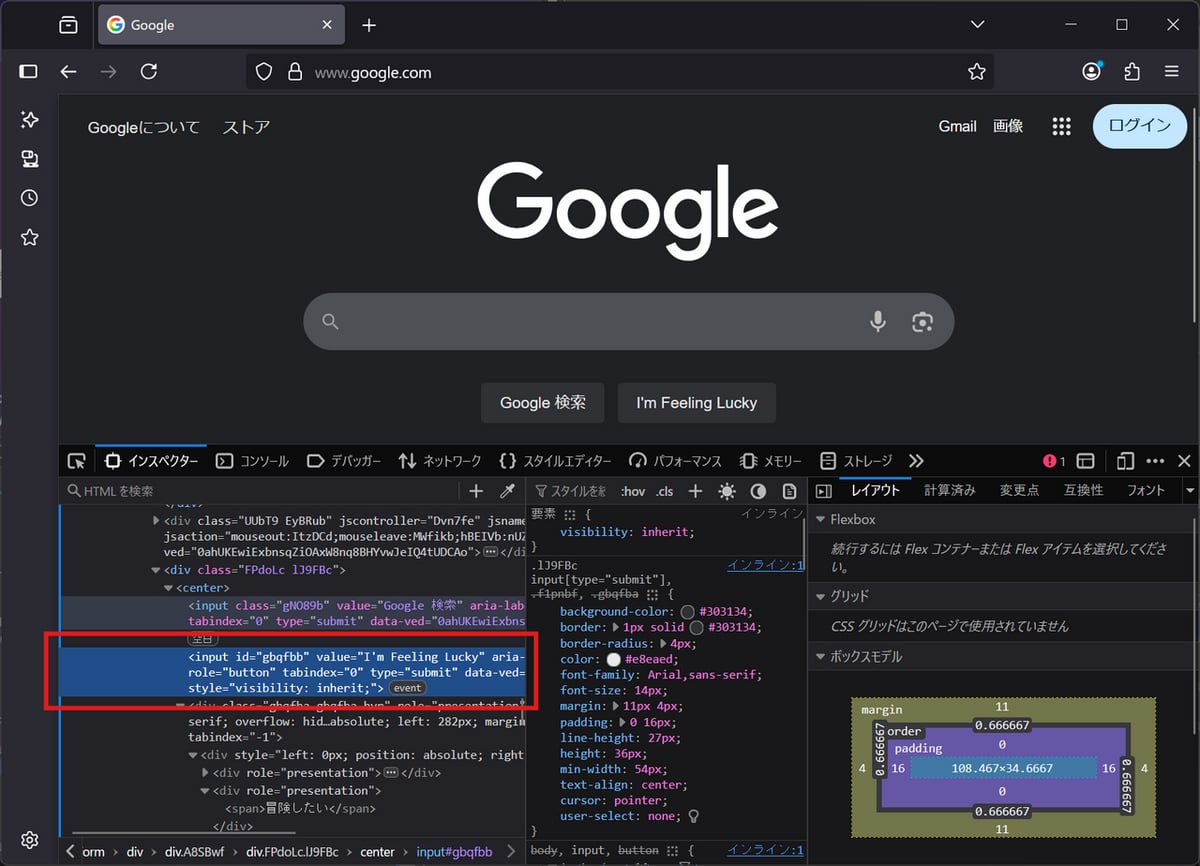This screenshot has width=1200, height=866.
Task: Start voice search with the microphone
Action: 878,321
